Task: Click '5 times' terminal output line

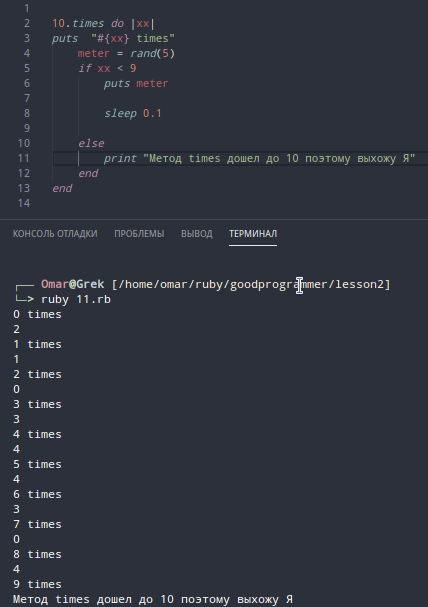Action: pyautogui.click(x=37, y=465)
